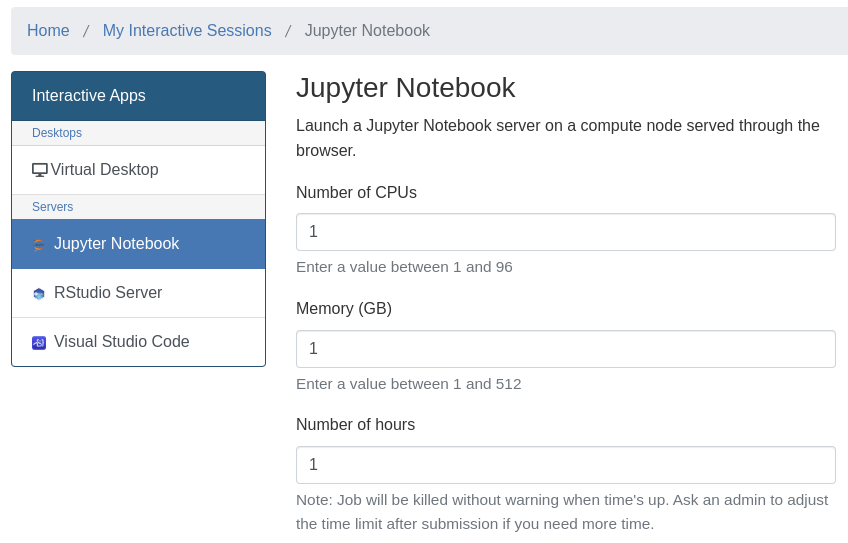Click the Interactive Apps panel header
Viewport: 848px width, 543px height.
click(138, 96)
